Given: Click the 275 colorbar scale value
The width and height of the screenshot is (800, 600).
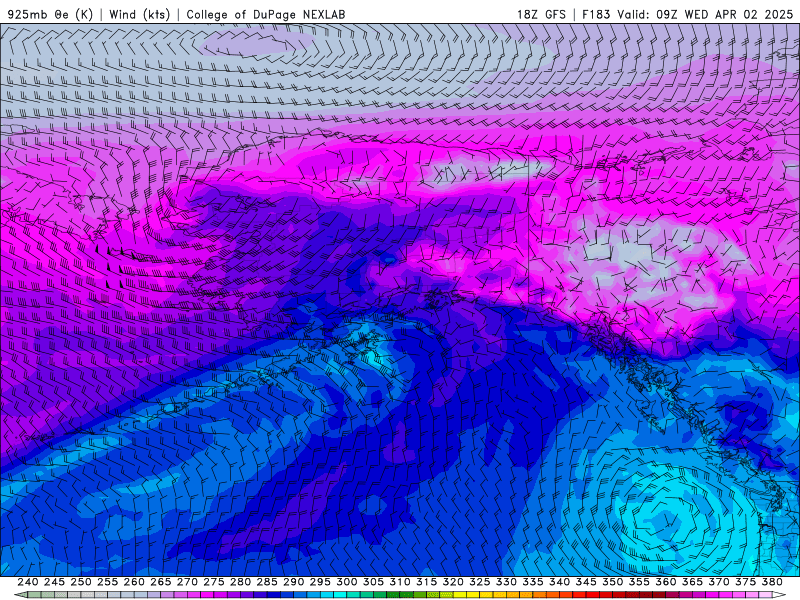Looking at the screenshot, I should tap(214, 582).
